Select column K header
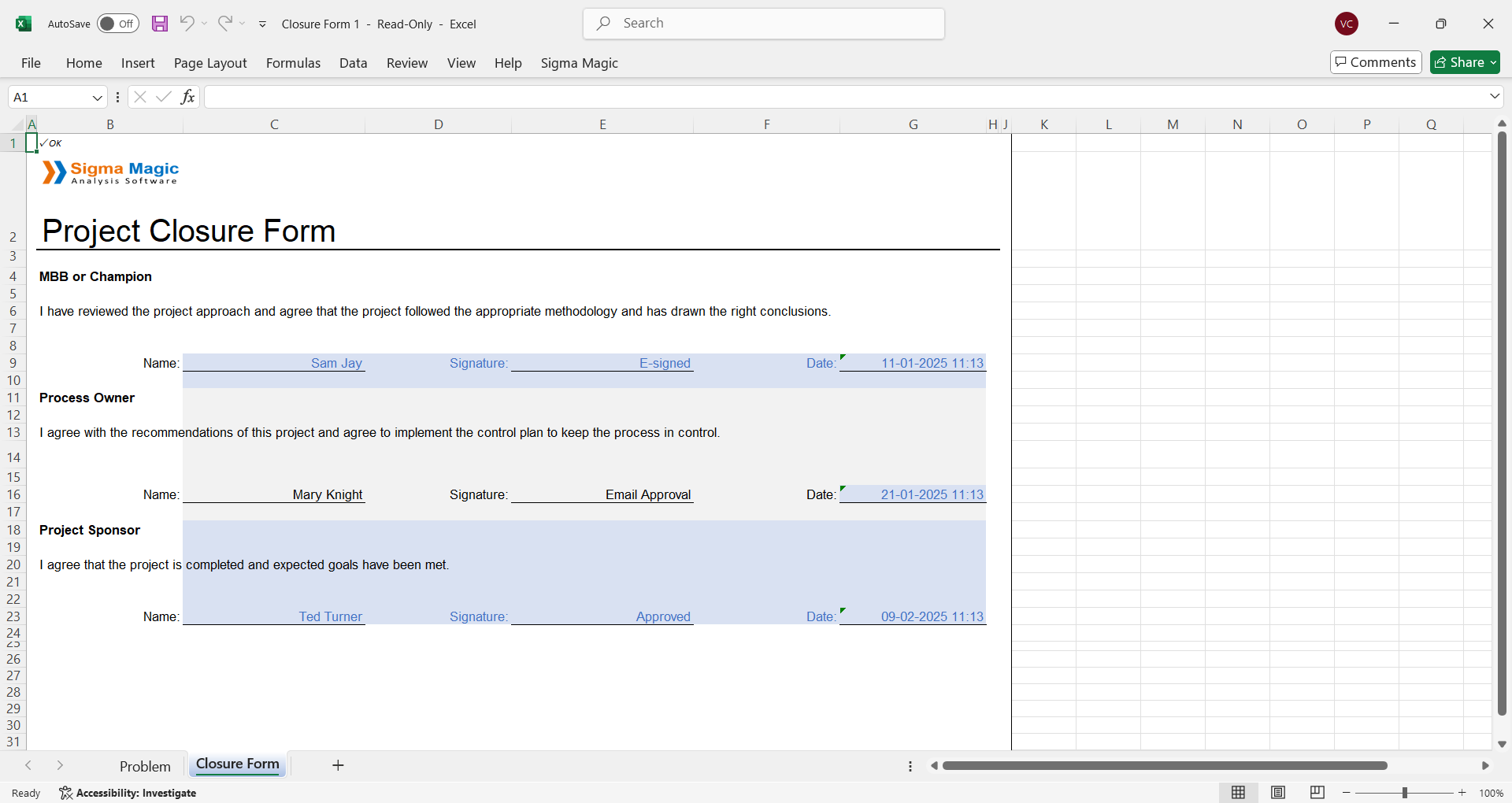Viewport: 1512px width, 803px height. coord(1044,124)
